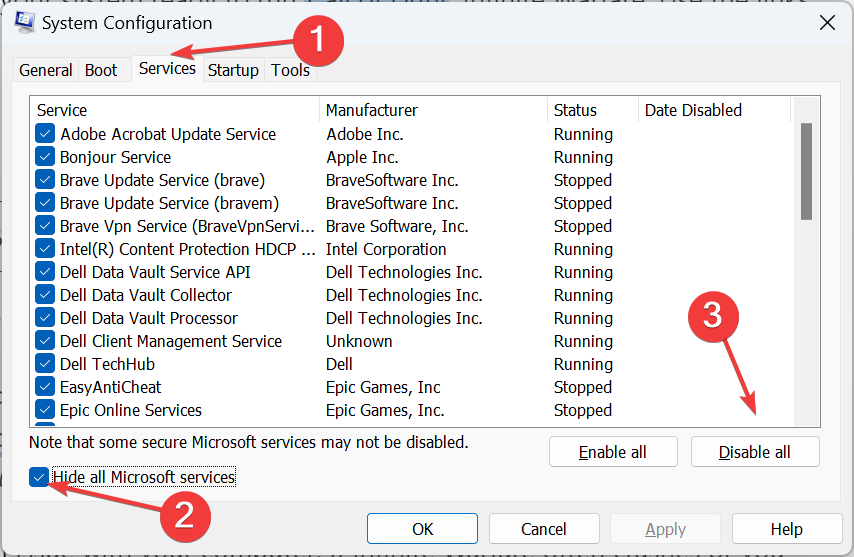Click the Date Disabled column header
Screen dimensions: 854x557
point(714,110)
